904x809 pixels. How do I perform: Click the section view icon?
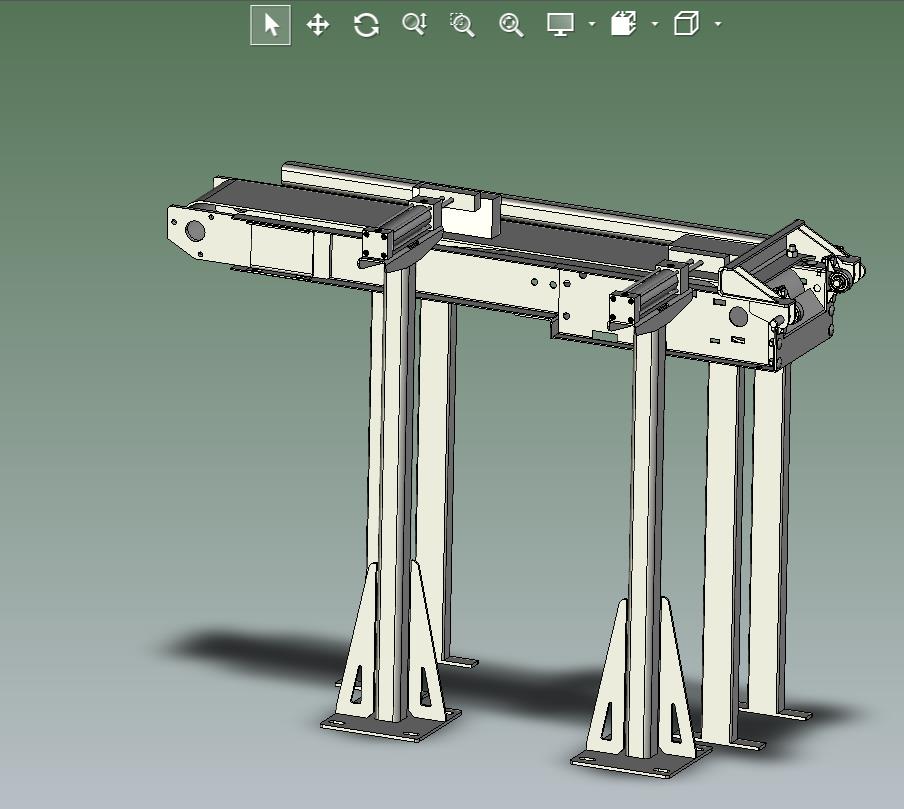click(624, 24)
